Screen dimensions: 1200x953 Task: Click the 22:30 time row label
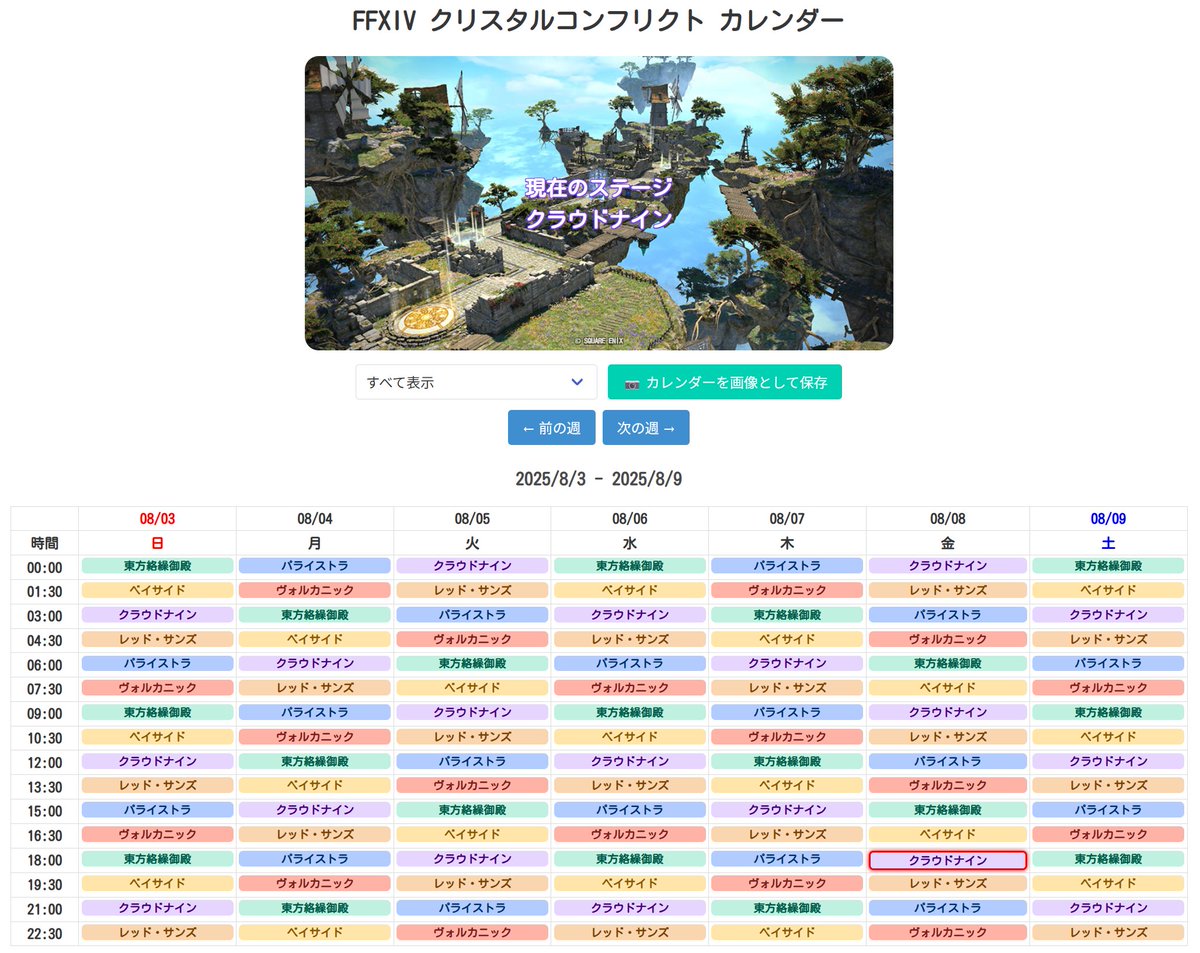click(x=45, y=933)
